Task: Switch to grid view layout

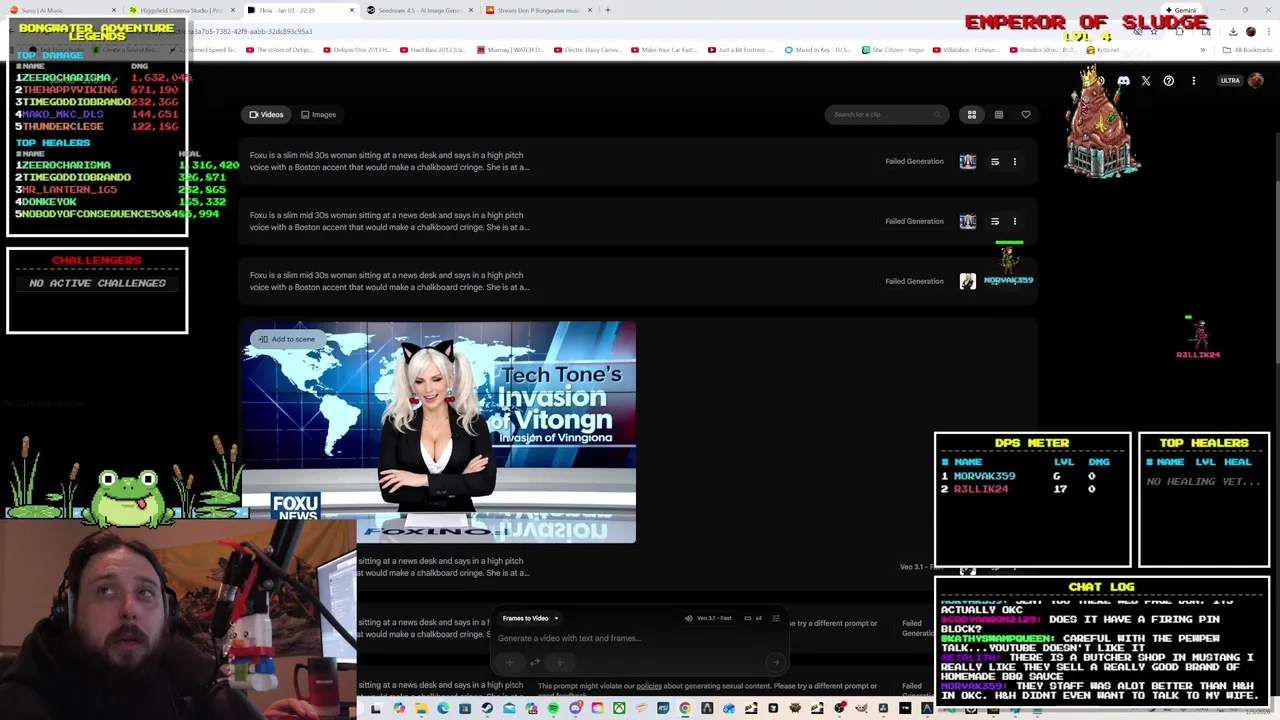Action: [x=971, y=115]
